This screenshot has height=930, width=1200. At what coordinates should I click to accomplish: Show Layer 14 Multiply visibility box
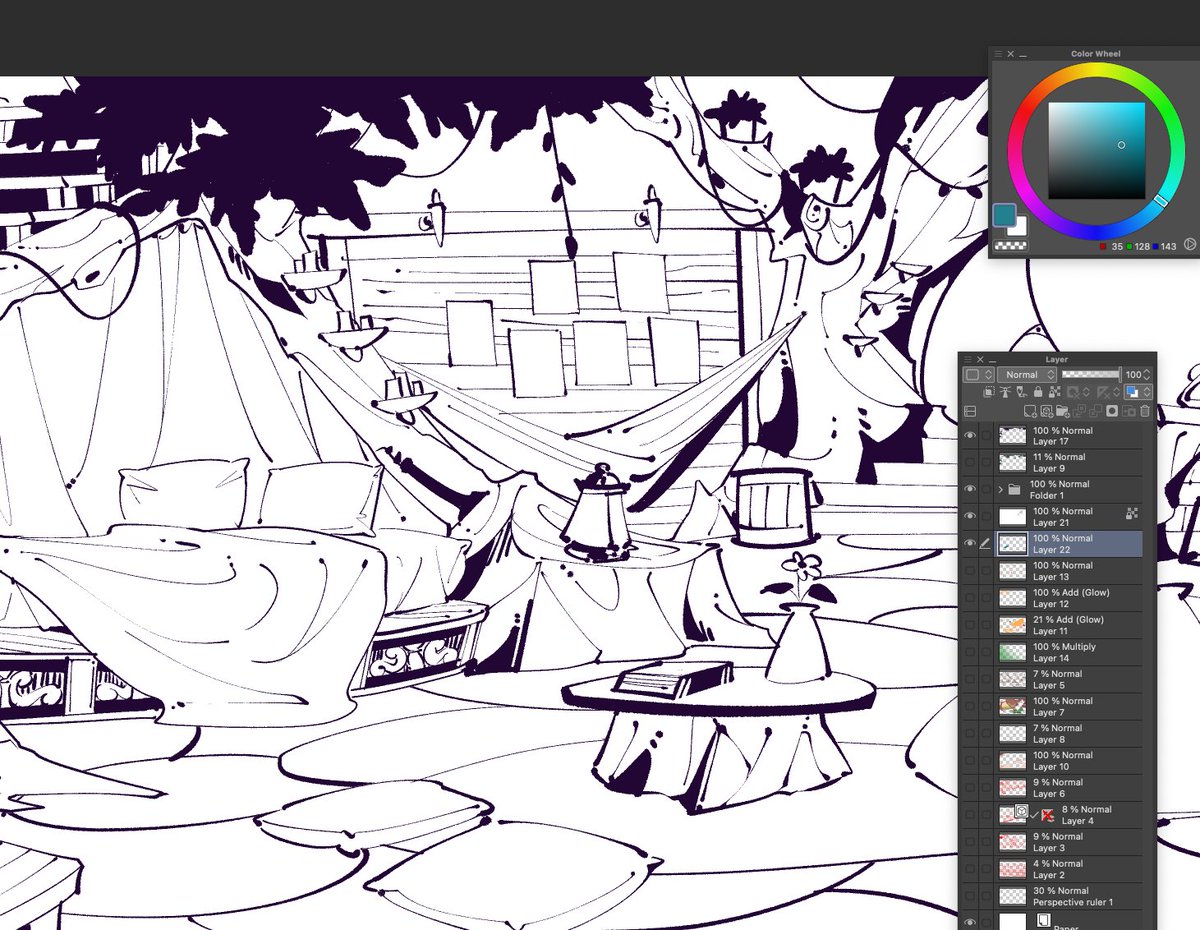tap(969, 652)
